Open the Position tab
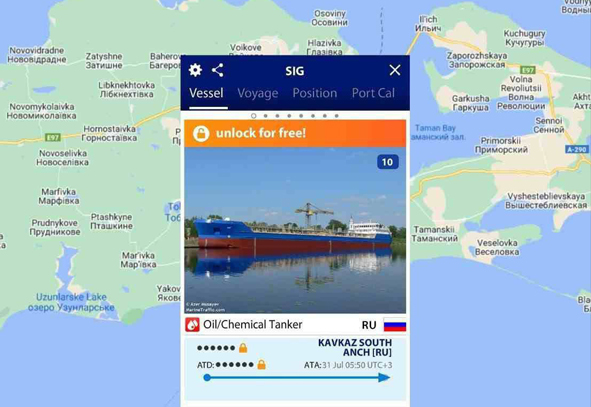591x407 pixels. pos(315,93)
